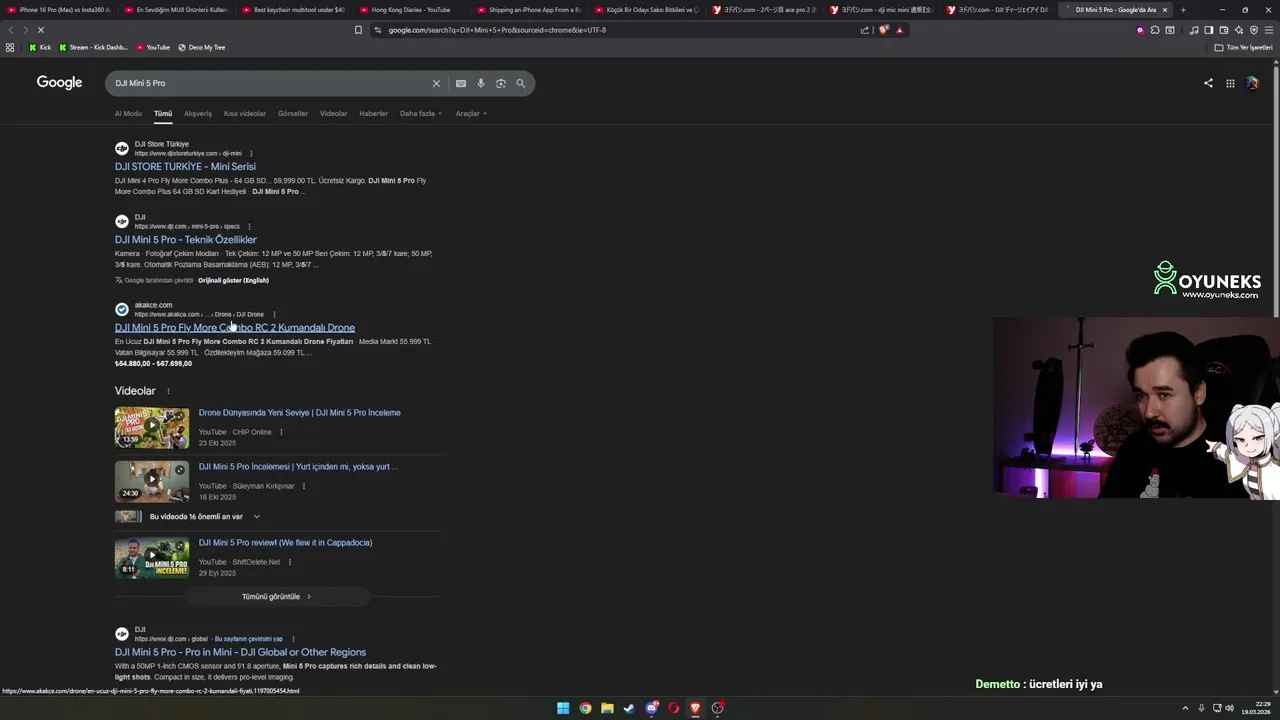
Task: Select the Kısa videolar tab
Action: 245,113
